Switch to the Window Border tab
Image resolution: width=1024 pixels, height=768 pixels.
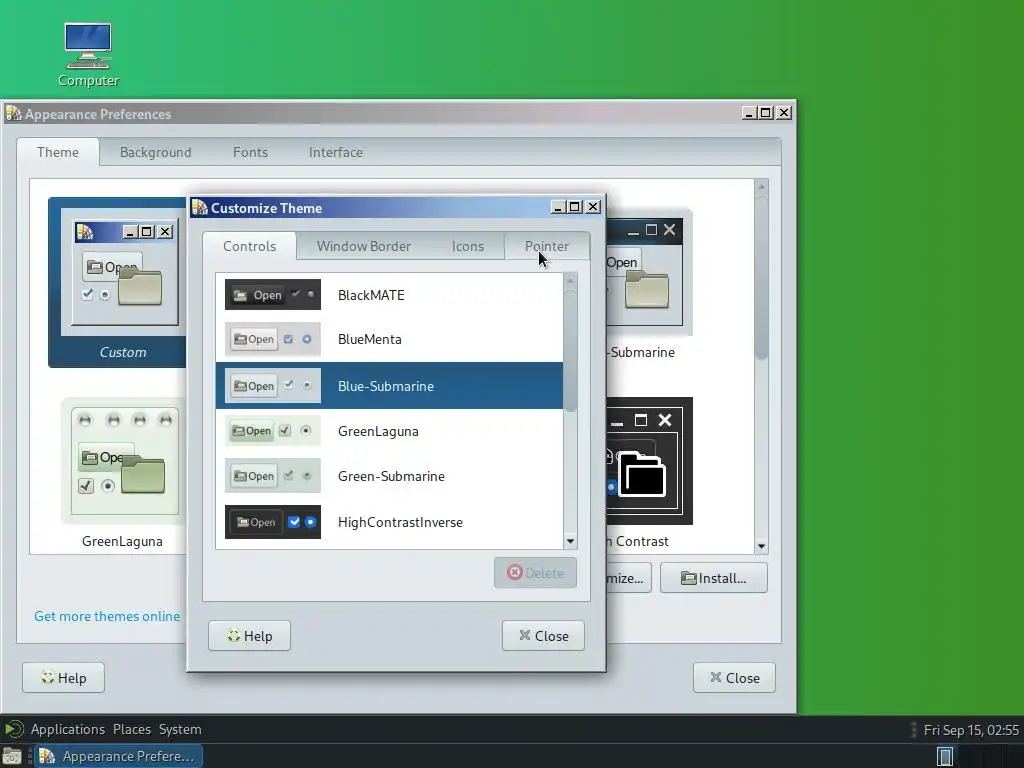pyautogui.click(x=364, y=246)
